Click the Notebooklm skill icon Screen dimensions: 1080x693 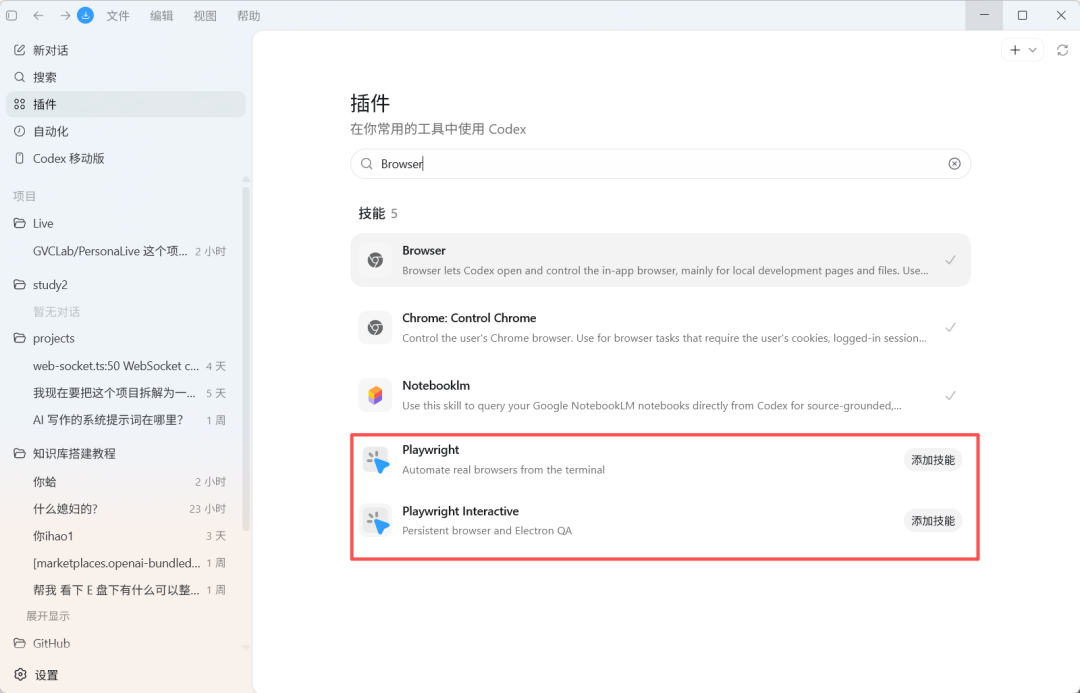tap(375, 395)
